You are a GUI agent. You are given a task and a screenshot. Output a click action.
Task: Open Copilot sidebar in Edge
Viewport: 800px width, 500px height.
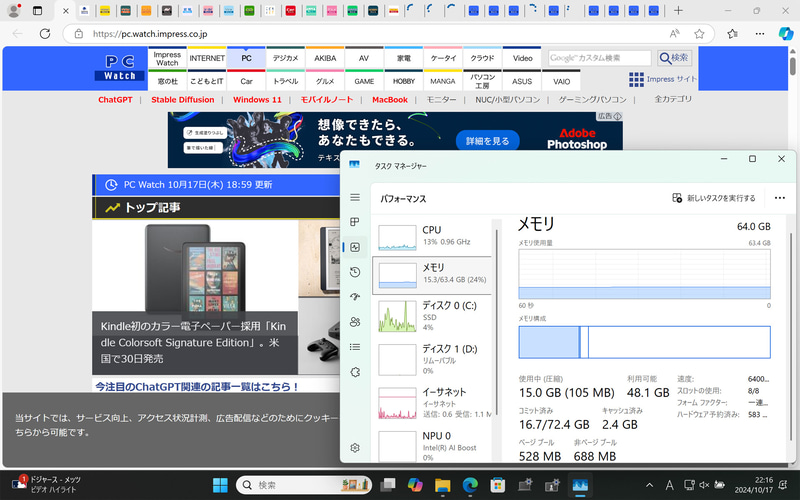pyautogui.click(x=786, y=34)
